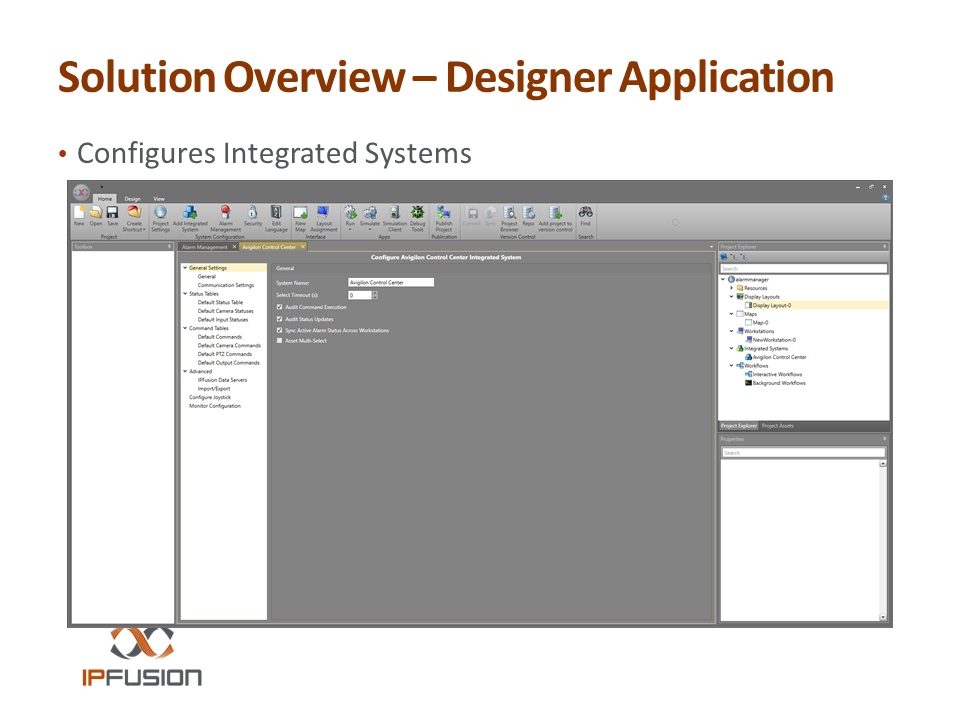
Task: Click Add project to version control
Action: tap(555, 212)
